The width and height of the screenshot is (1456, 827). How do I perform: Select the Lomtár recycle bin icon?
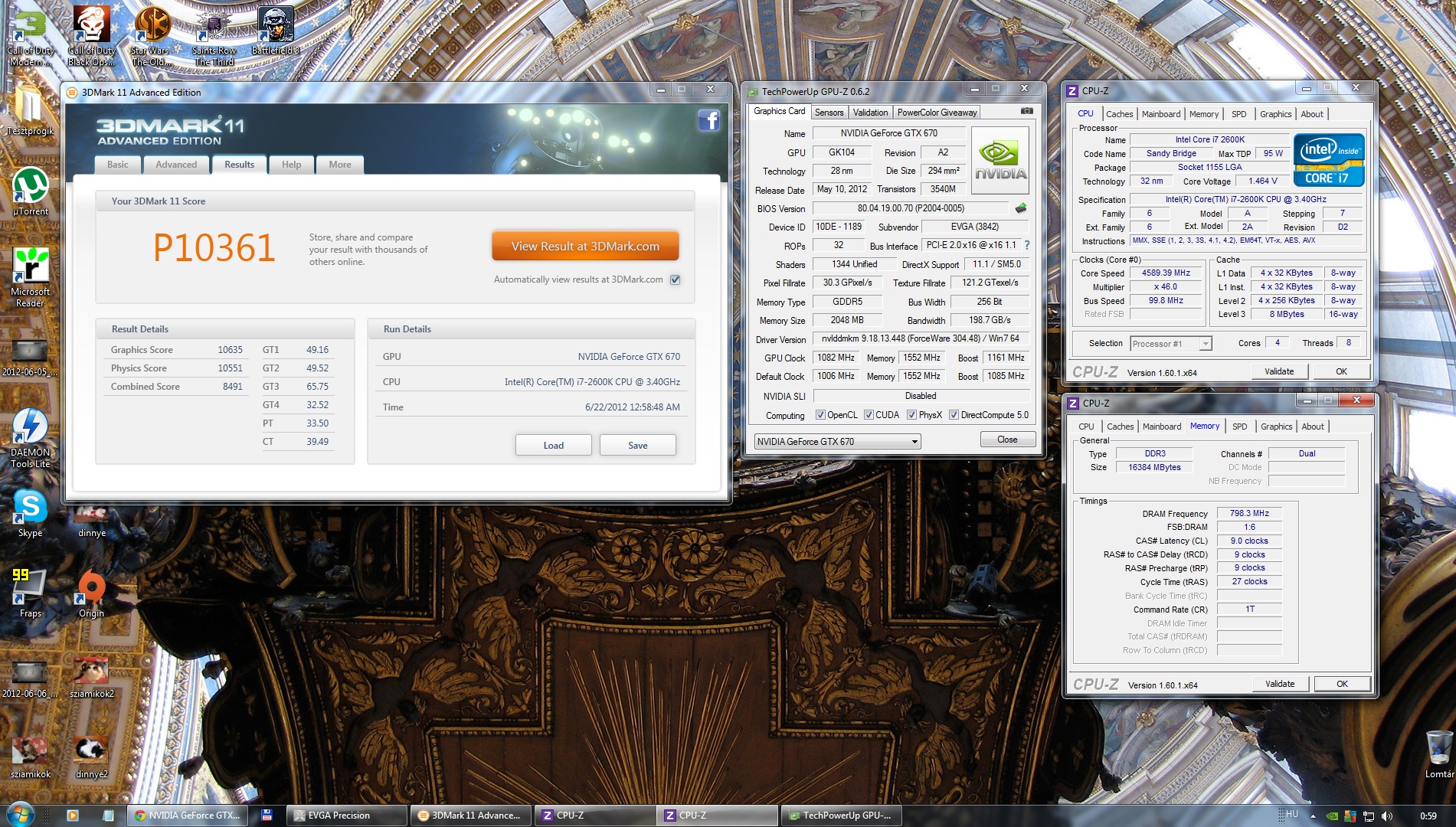coord(1439,755)
